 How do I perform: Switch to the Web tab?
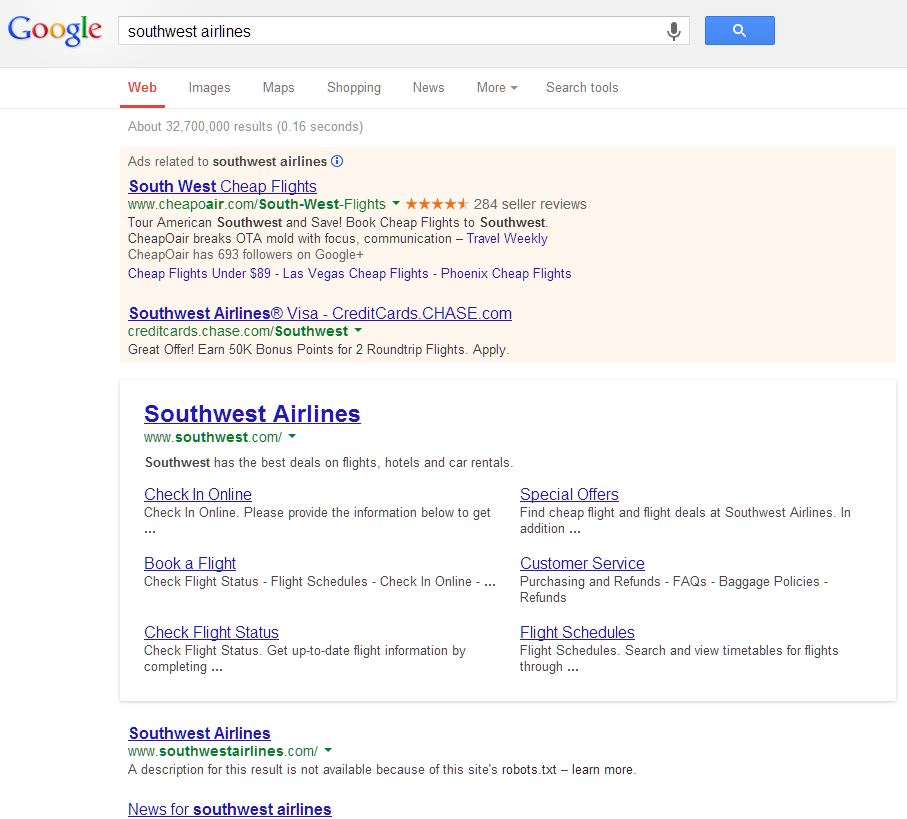[142, 87]
